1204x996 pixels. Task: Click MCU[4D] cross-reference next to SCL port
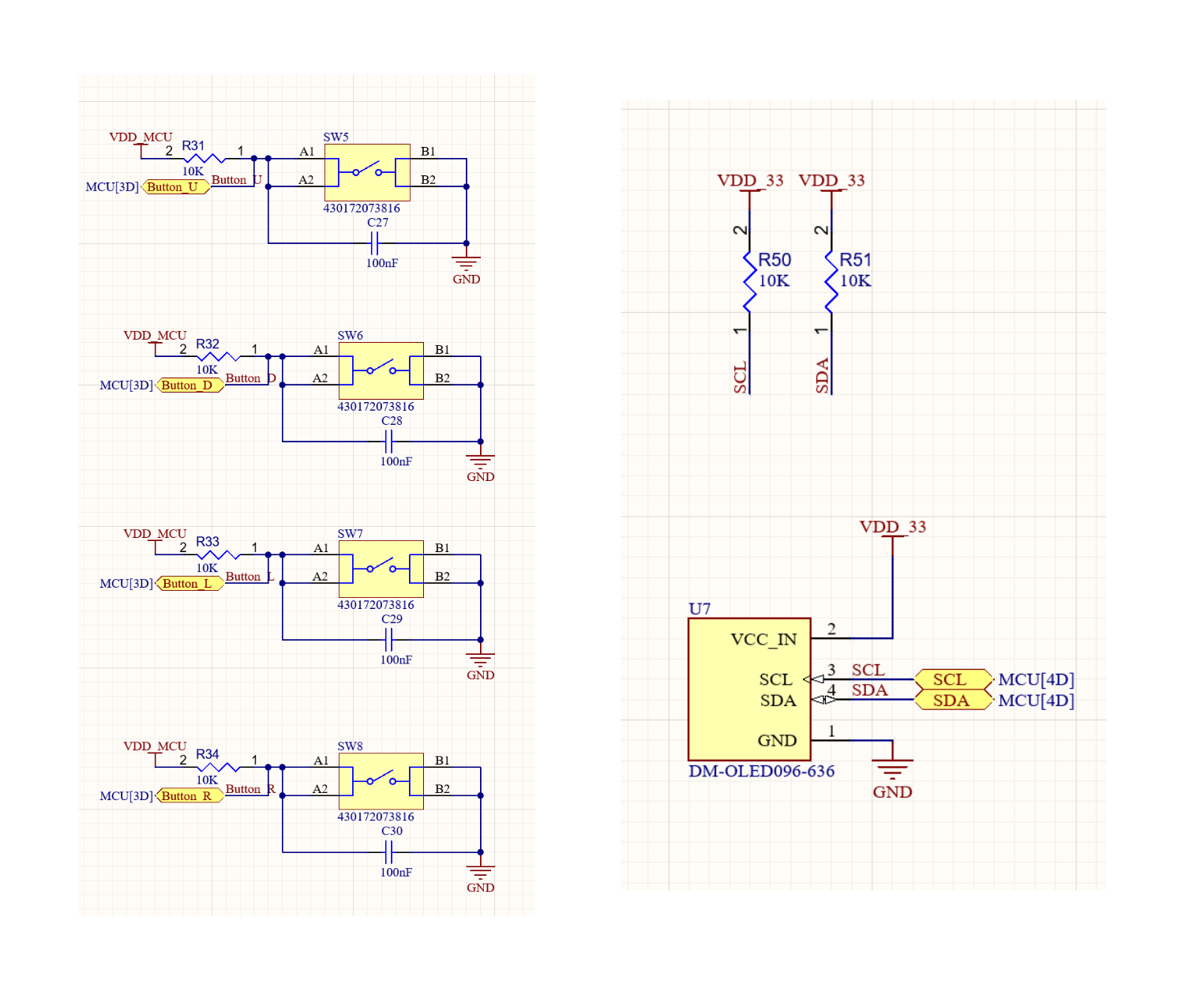1036,679
